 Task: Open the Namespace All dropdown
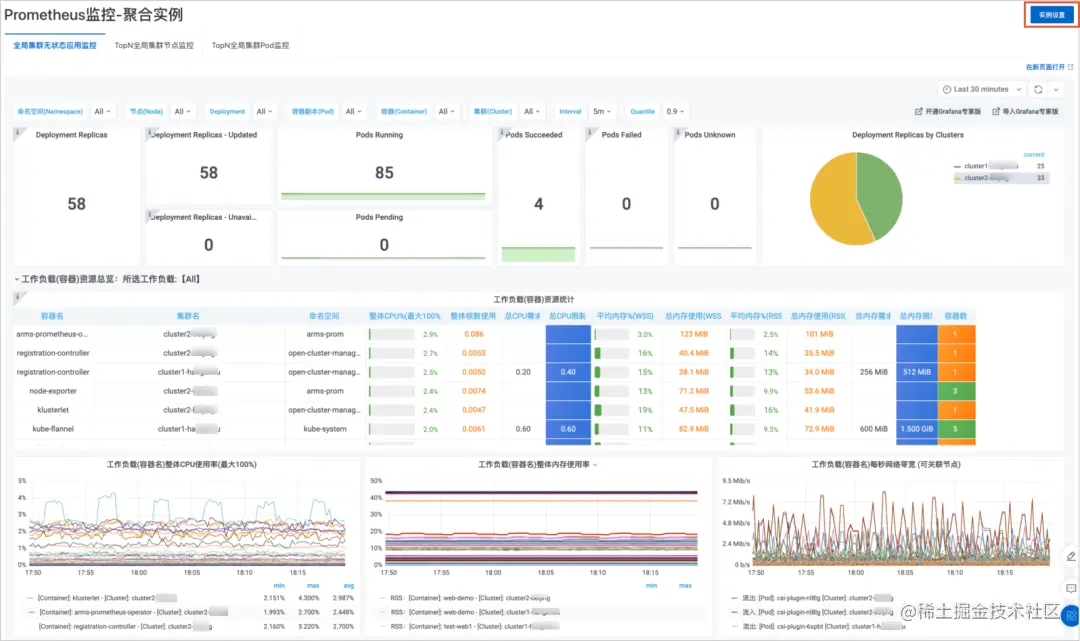pos(102,112)
